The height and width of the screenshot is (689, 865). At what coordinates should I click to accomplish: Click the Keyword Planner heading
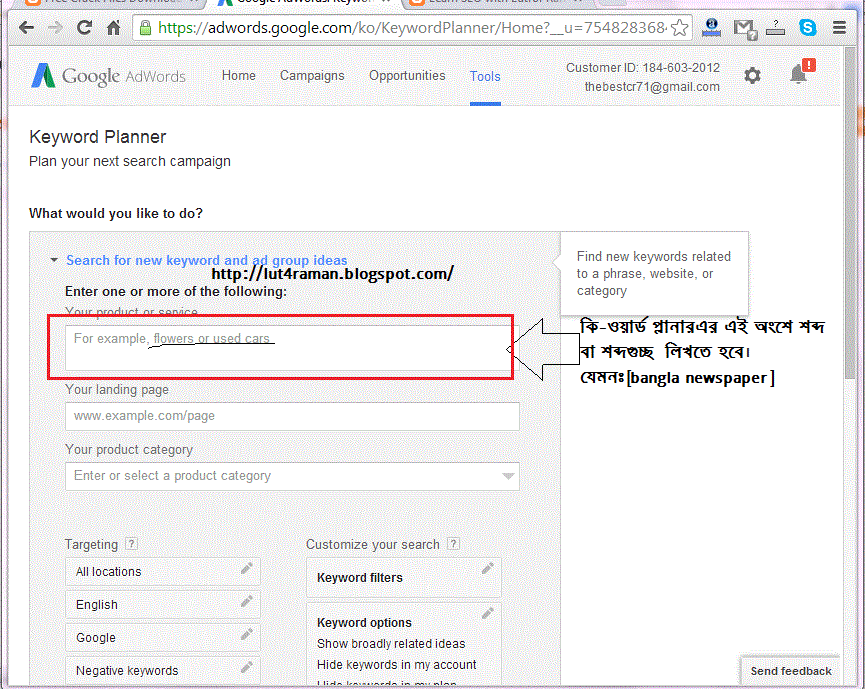(x=98, y=137)
